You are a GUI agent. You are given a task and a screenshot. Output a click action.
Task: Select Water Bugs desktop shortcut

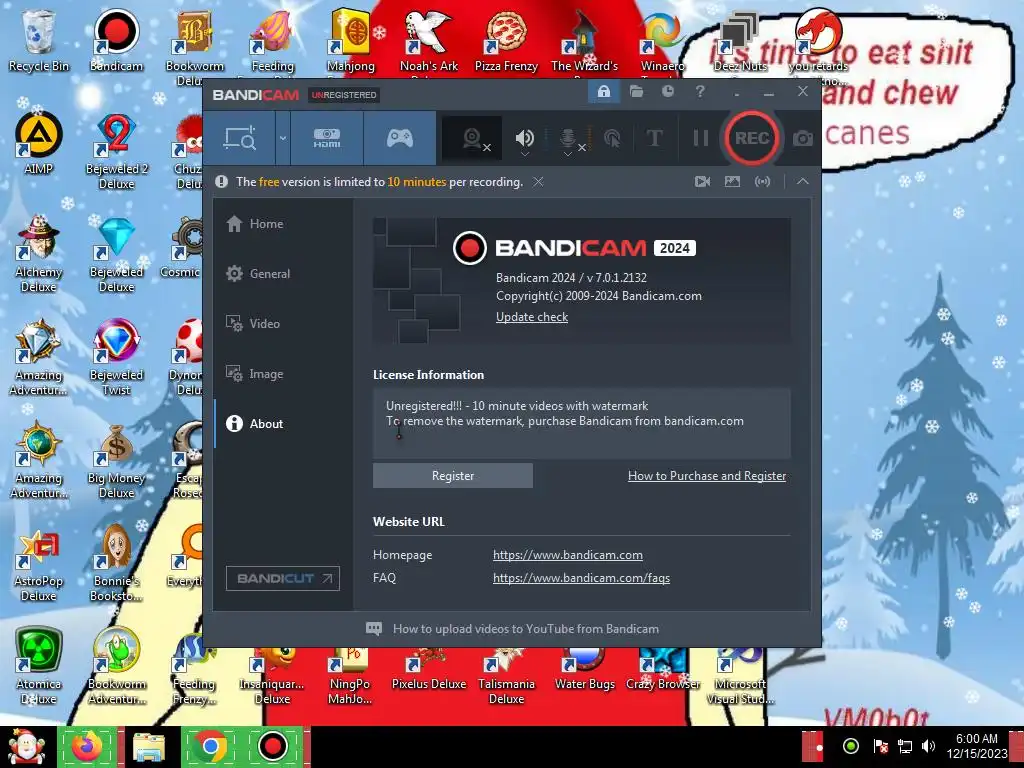pyautogui.click(x=584, y=669)
